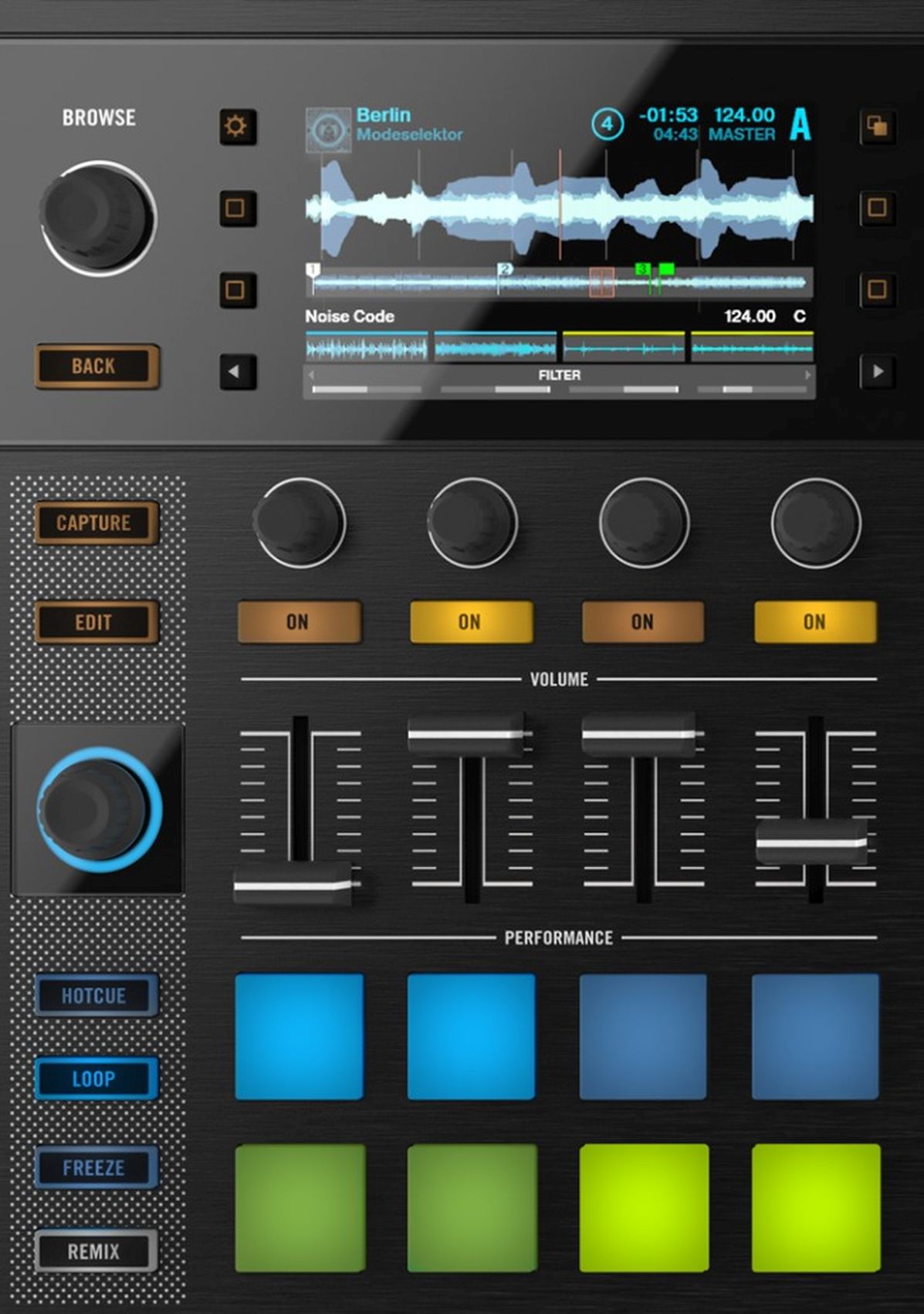Switch to REMIX mode

(95, 1251)
